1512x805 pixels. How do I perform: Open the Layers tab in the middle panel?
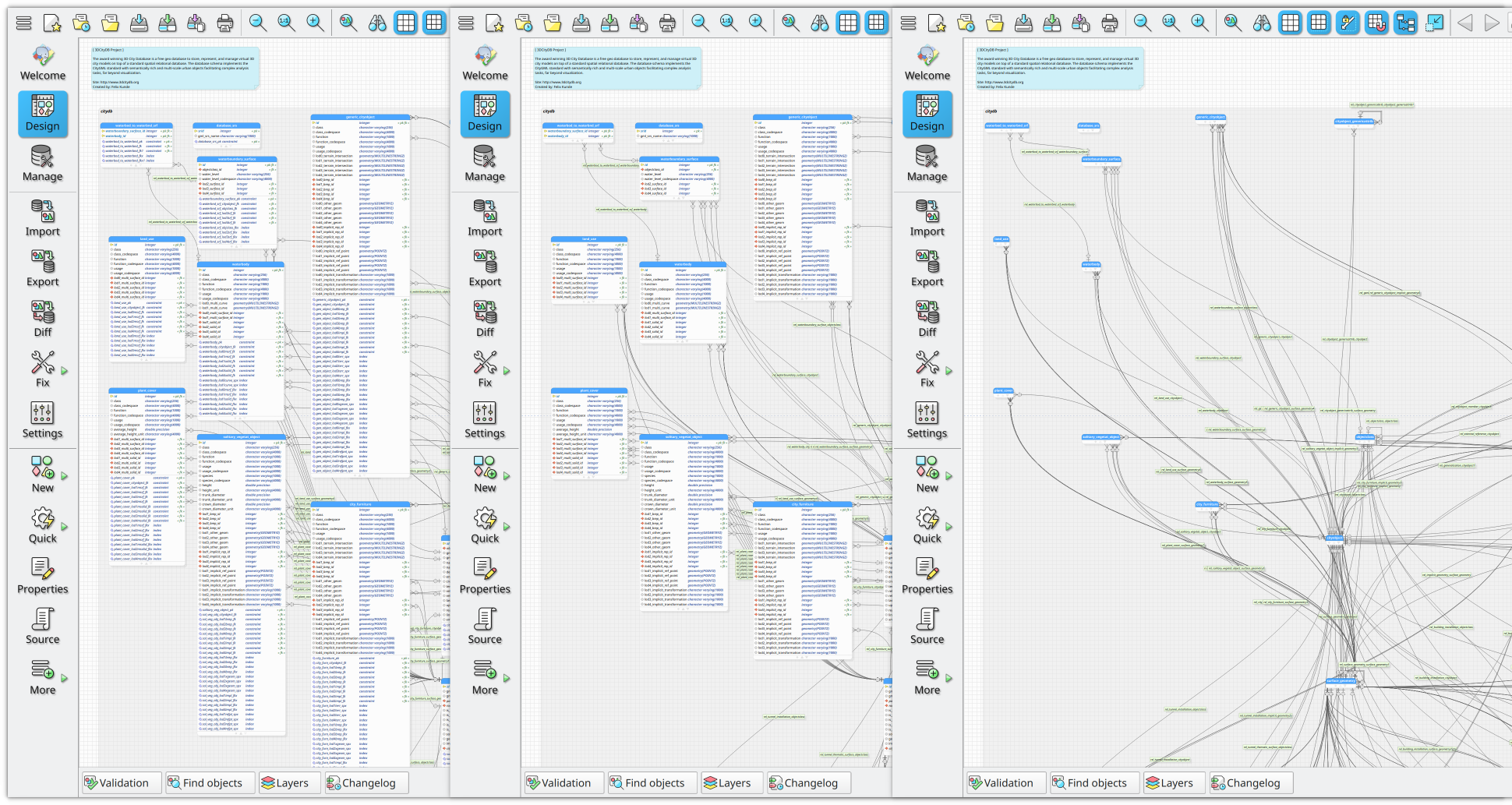(x=732, y=783)
